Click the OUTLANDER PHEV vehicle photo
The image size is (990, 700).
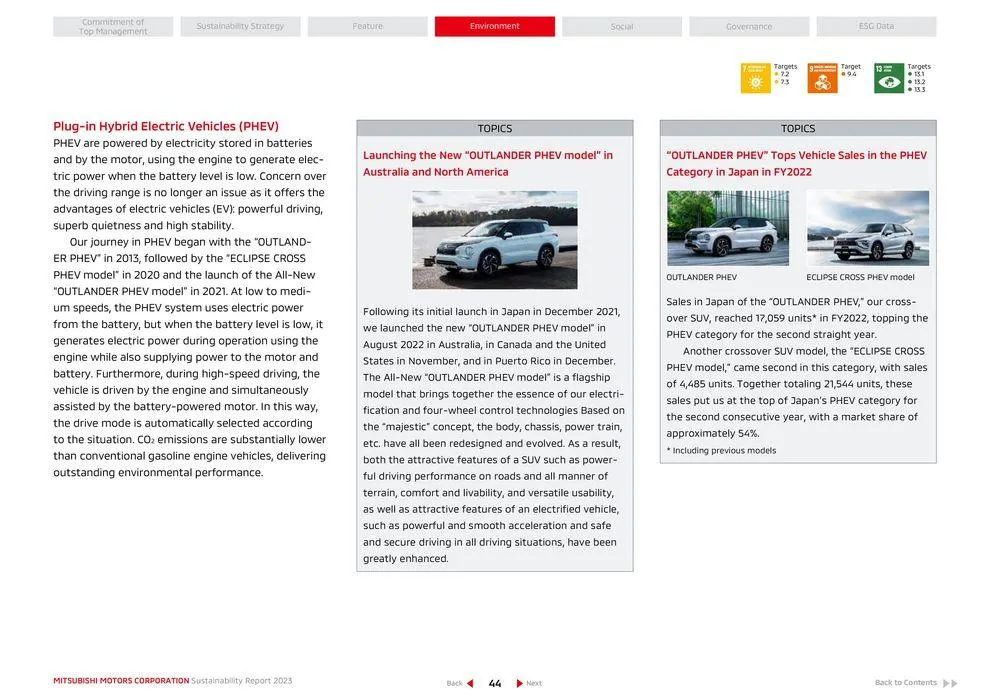click(x=727, y=228)
